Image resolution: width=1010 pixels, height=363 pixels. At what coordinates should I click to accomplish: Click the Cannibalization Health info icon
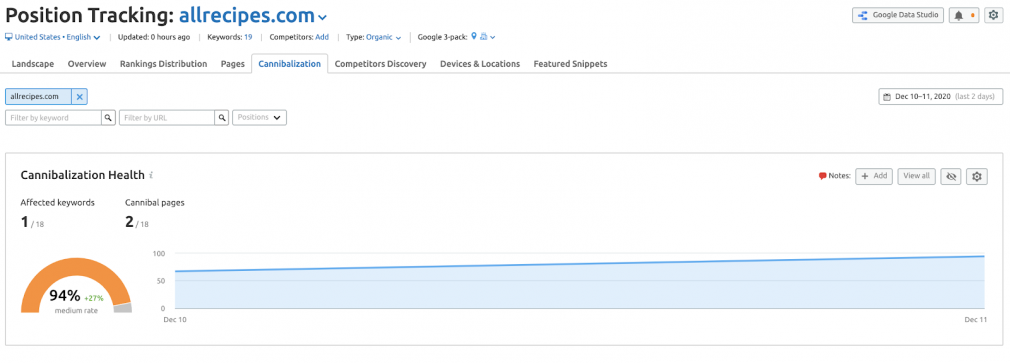[x=151, y=175]
